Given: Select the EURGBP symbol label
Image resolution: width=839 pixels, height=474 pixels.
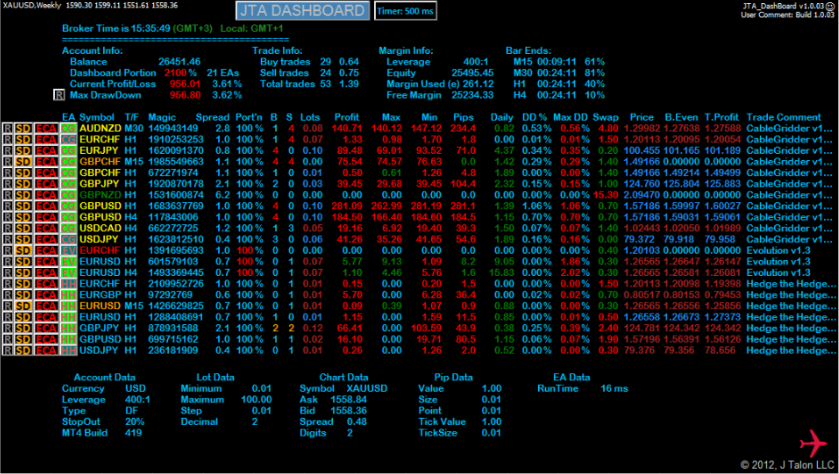Looking at the screenshot, I should (x=100, y=293).
